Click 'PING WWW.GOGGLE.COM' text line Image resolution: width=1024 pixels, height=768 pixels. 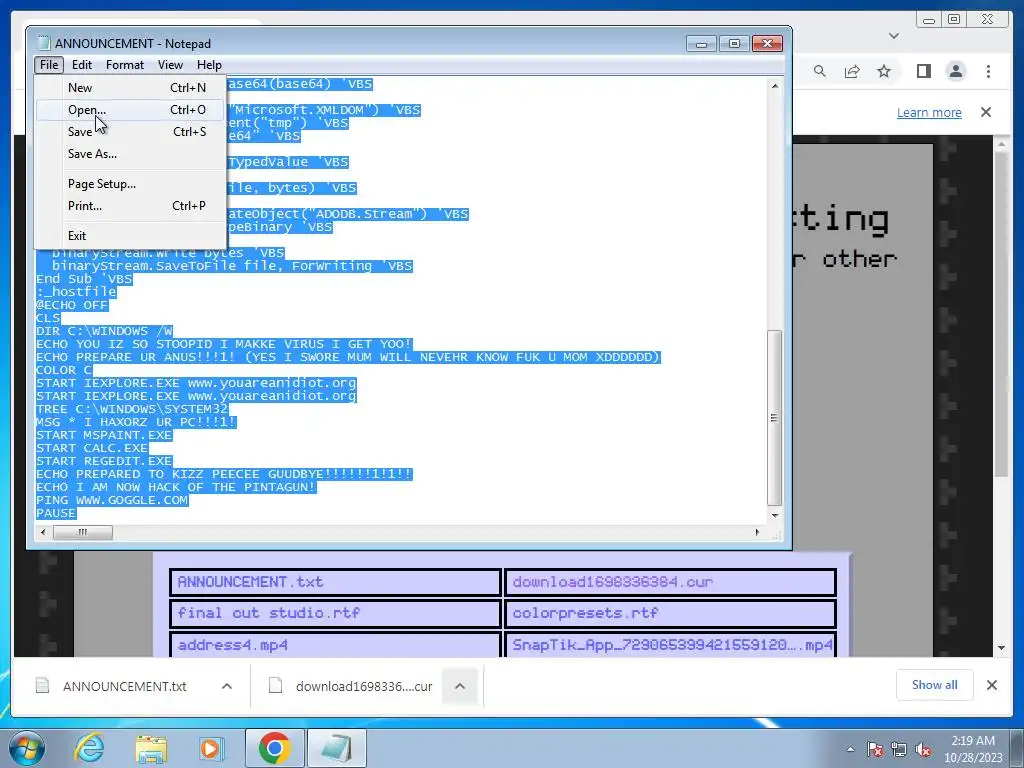click(x=112, y=500)
